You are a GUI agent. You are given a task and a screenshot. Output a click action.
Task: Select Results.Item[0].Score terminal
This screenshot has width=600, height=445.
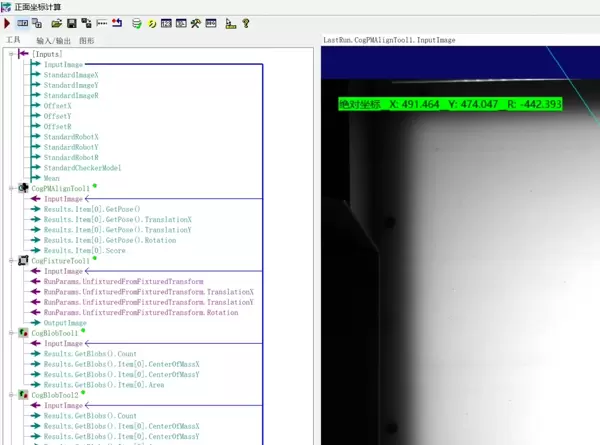pos(91,250)
